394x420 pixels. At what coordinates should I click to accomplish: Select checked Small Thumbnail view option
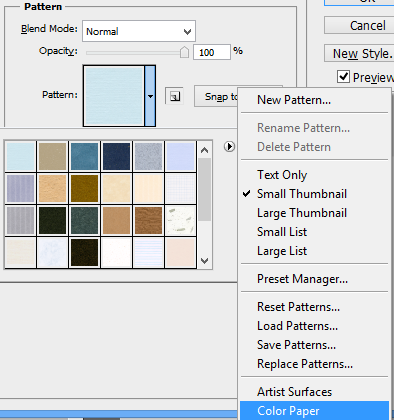coord(314,194)
